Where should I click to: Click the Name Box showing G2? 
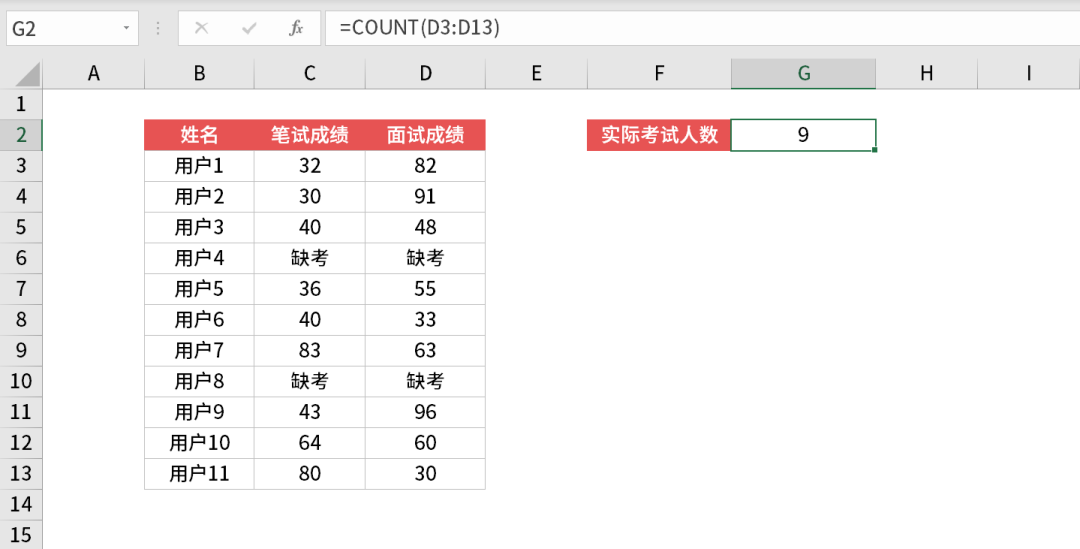click(x=60, y=28)
